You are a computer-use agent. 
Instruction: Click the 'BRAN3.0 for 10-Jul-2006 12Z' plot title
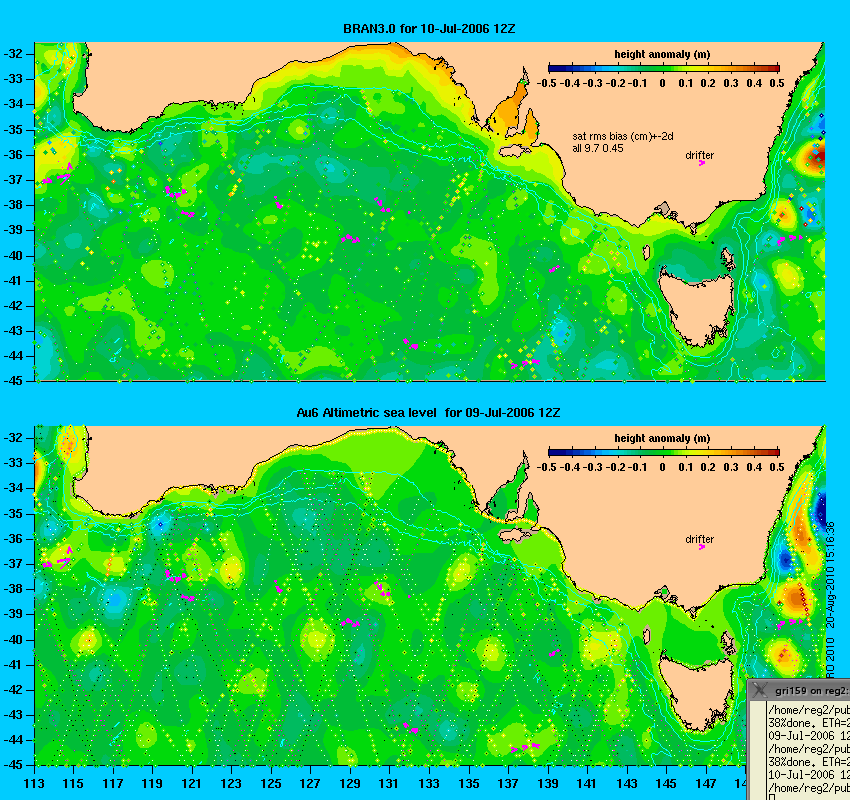click(x=429, y=29)
